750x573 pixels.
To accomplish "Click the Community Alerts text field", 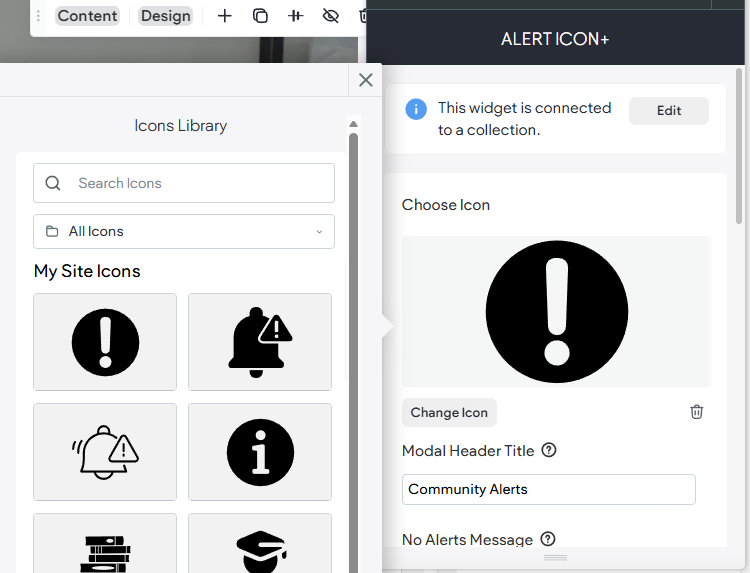I will coord(548,489).
